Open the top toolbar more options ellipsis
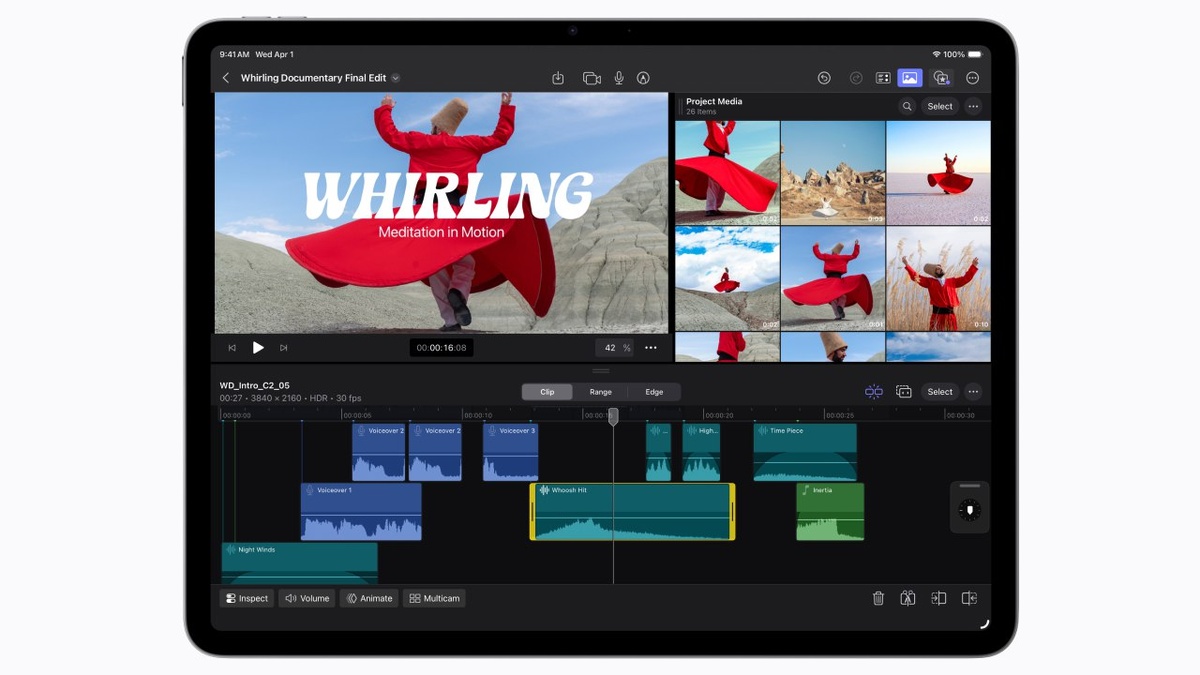Image resolution: width=1200 pixels, height=675 pixels. click(972, 78)
